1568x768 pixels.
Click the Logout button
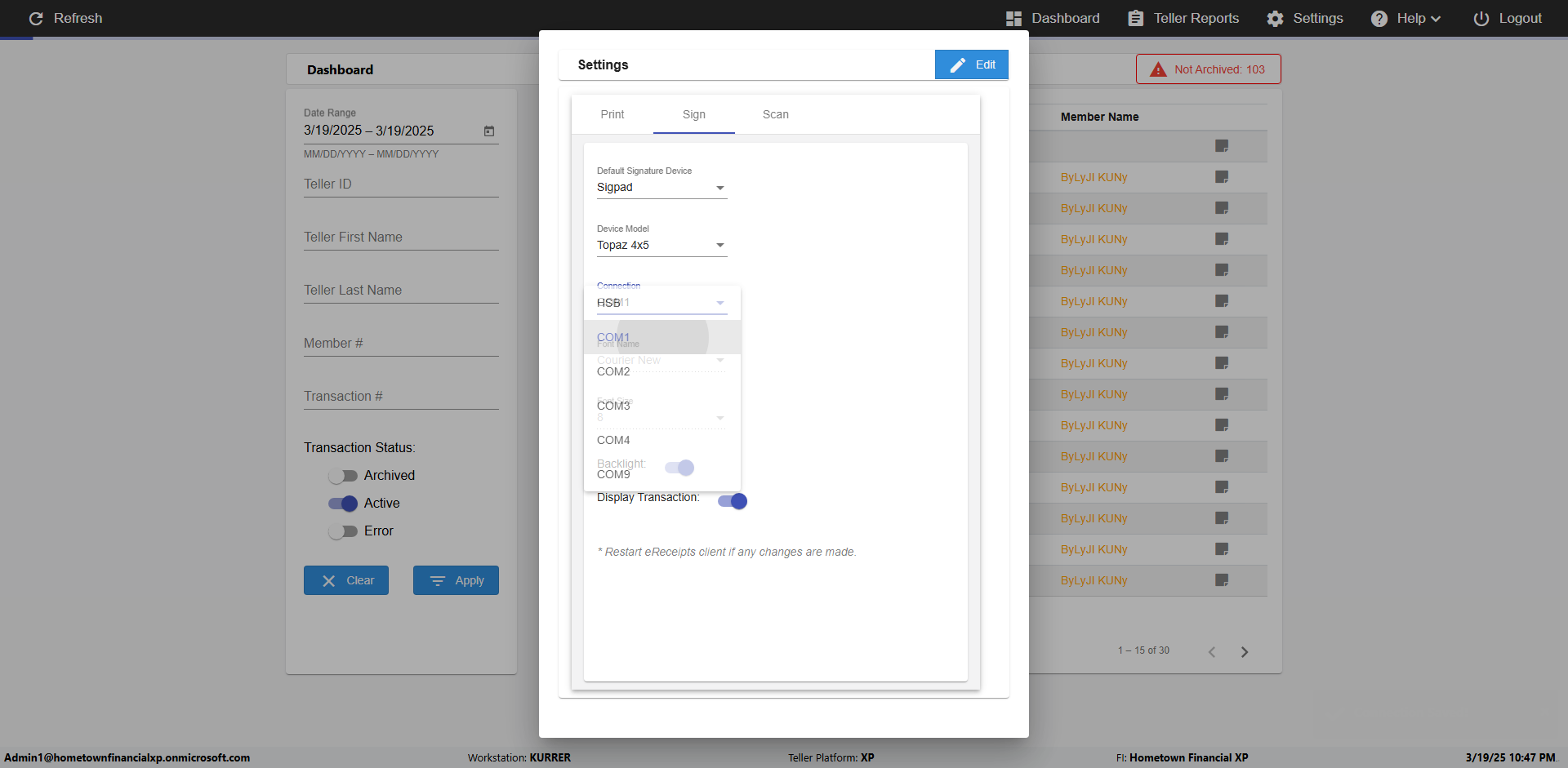pyautogui.click(x=1508, y=18)
